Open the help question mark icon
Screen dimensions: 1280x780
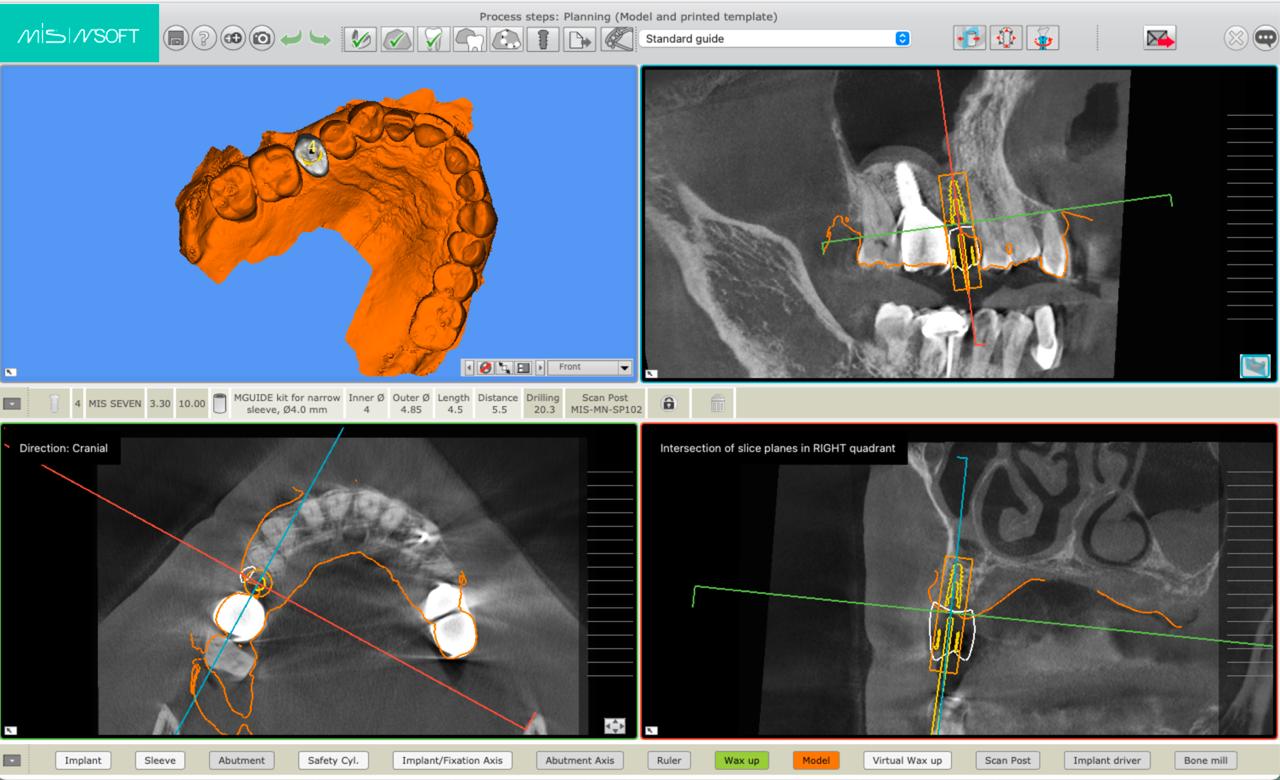pos(204,38)
